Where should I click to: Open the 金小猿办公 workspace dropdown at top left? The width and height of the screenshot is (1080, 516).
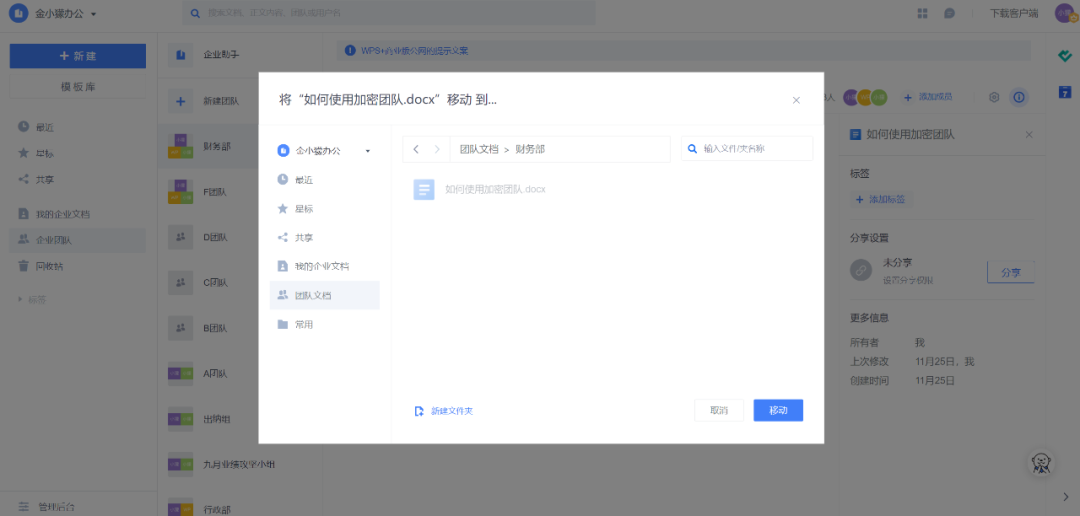(55, 13)
